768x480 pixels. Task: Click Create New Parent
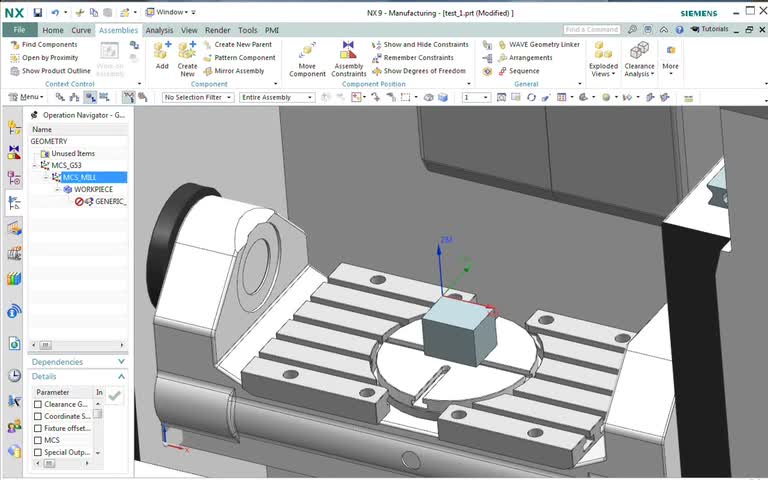[238, 45]
